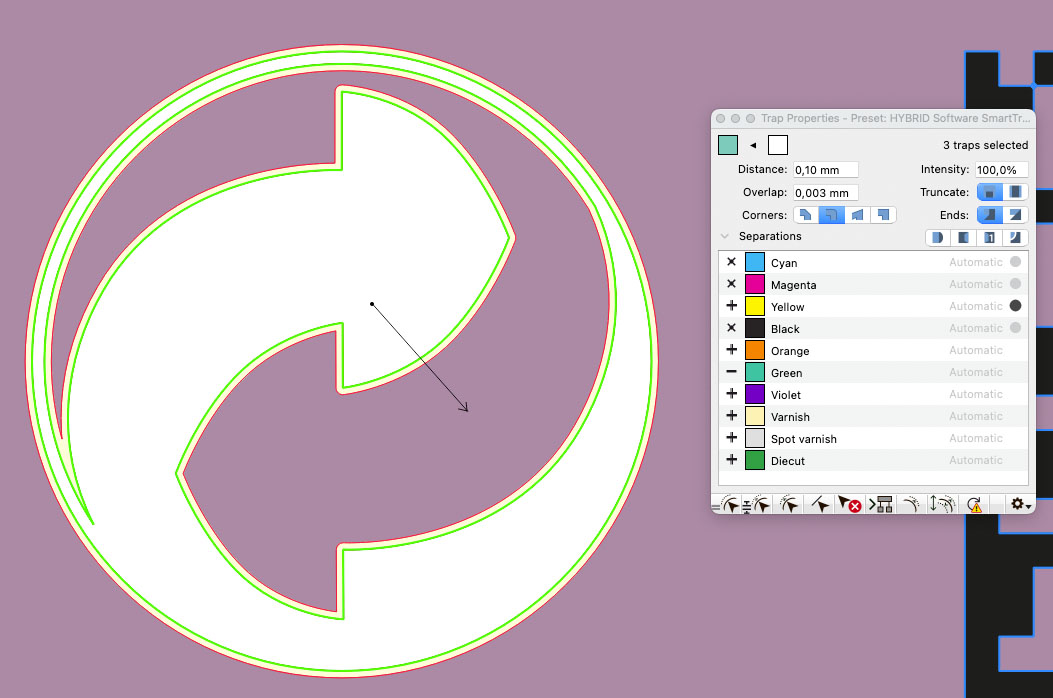
Task: Choose the second Ends option
Action: 1015,215
